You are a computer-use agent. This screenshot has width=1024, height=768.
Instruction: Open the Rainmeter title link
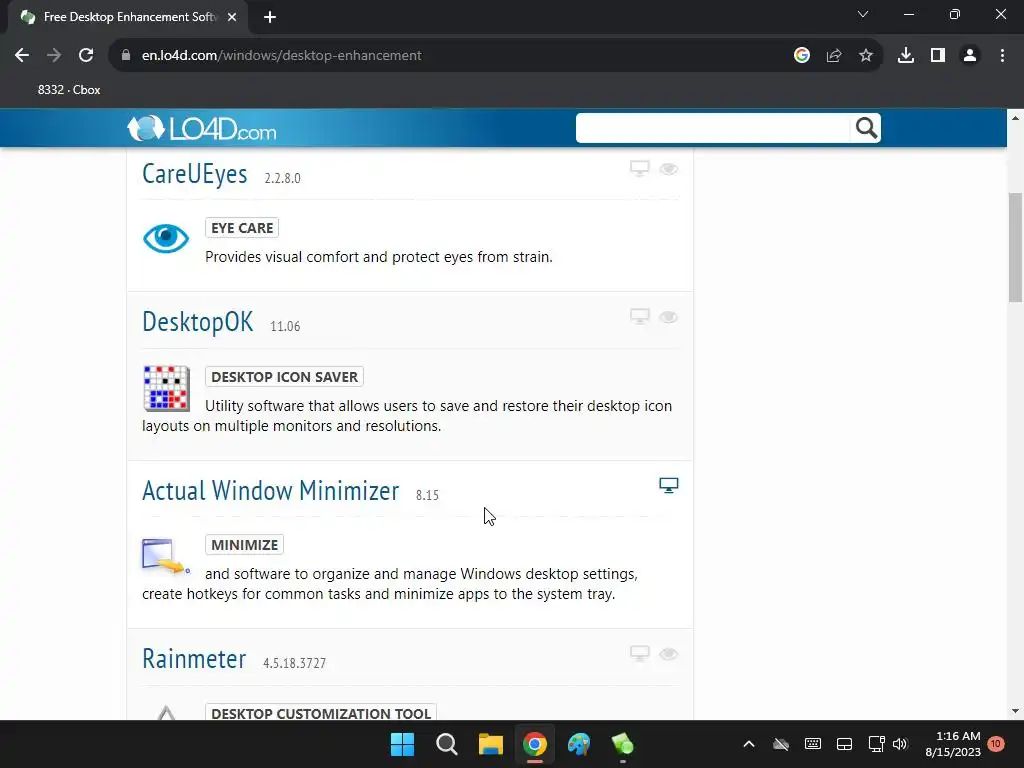(194, 658)
